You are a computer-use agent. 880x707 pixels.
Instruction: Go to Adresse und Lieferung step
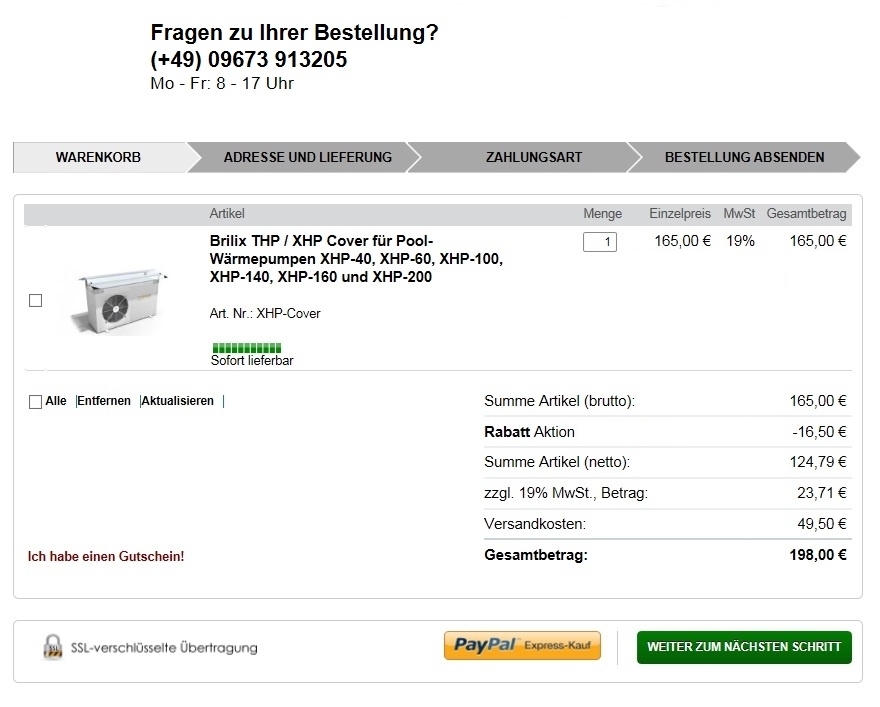click(307, 157)
